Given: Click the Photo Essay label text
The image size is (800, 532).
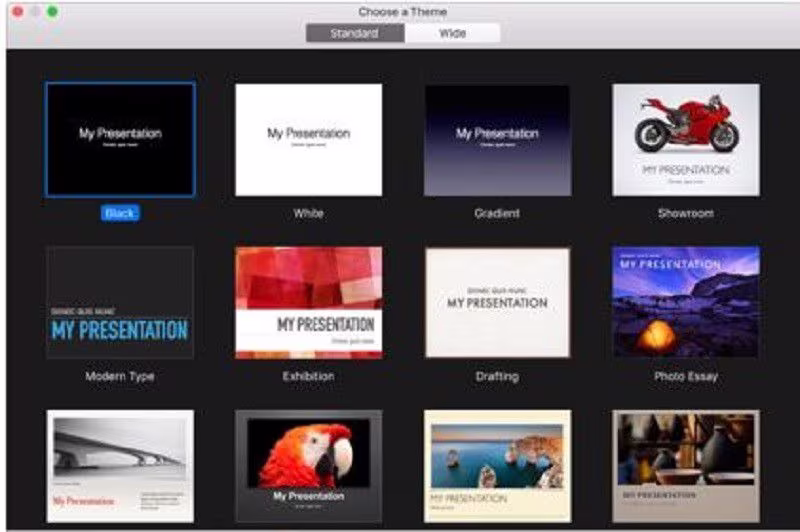Looking at the screenshot, I should pos(686,376).
